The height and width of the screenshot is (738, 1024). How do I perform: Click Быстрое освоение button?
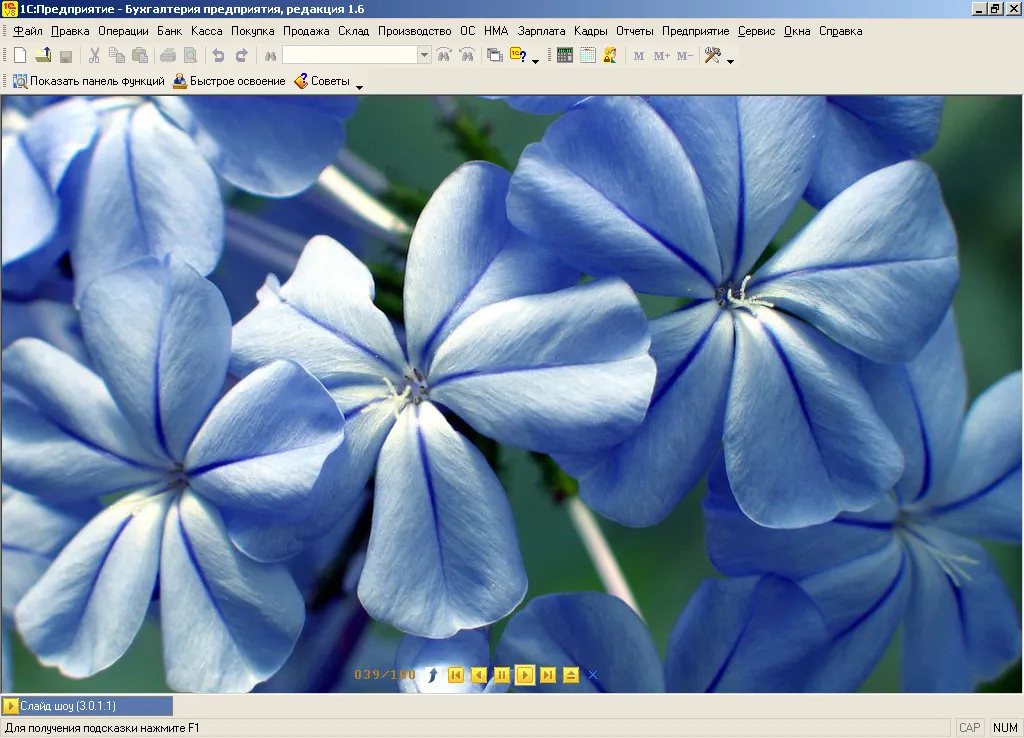tap(229, 81)
